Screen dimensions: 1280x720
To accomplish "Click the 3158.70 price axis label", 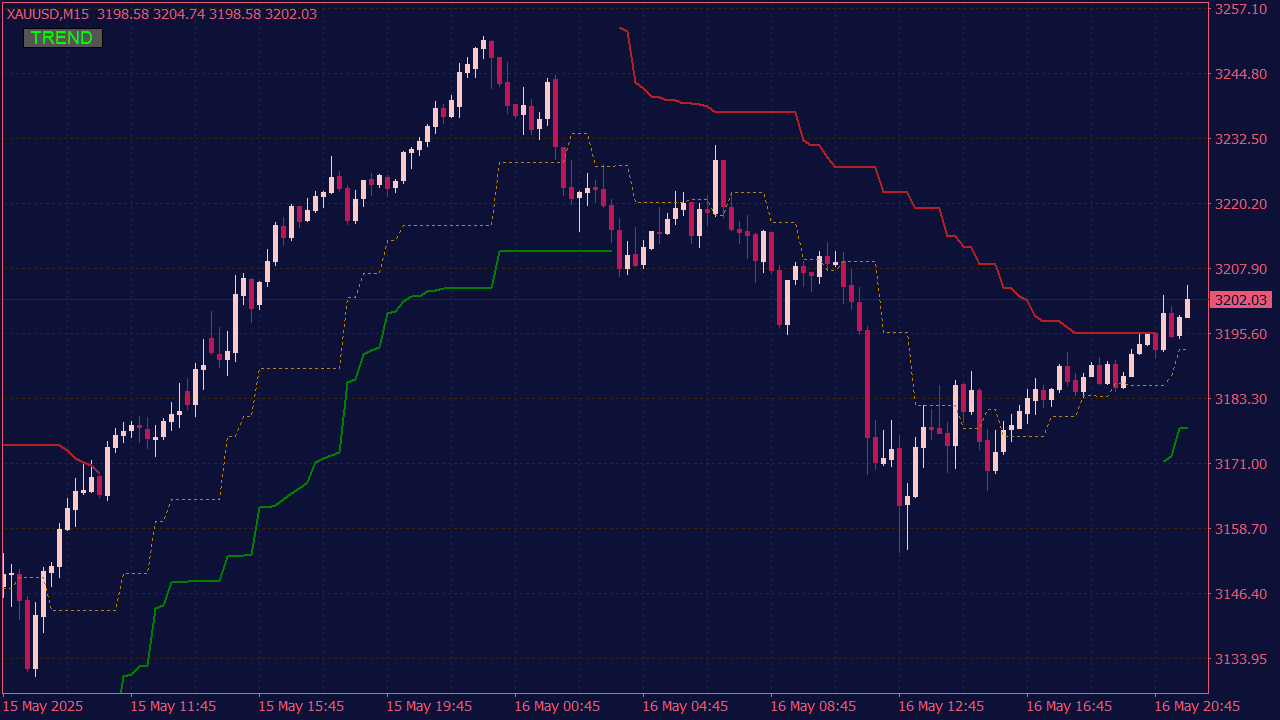I will click(x=1241, y=529).
